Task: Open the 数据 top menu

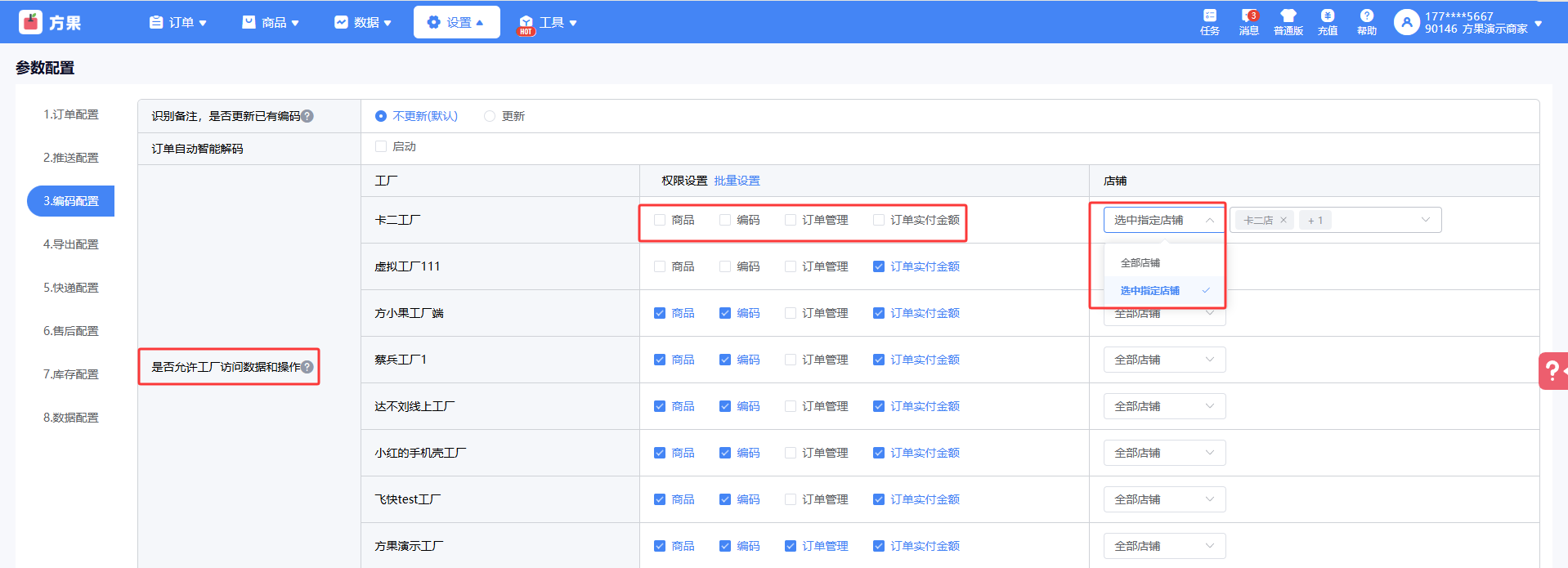Action: pyautogui.click(x=363, y=23)
